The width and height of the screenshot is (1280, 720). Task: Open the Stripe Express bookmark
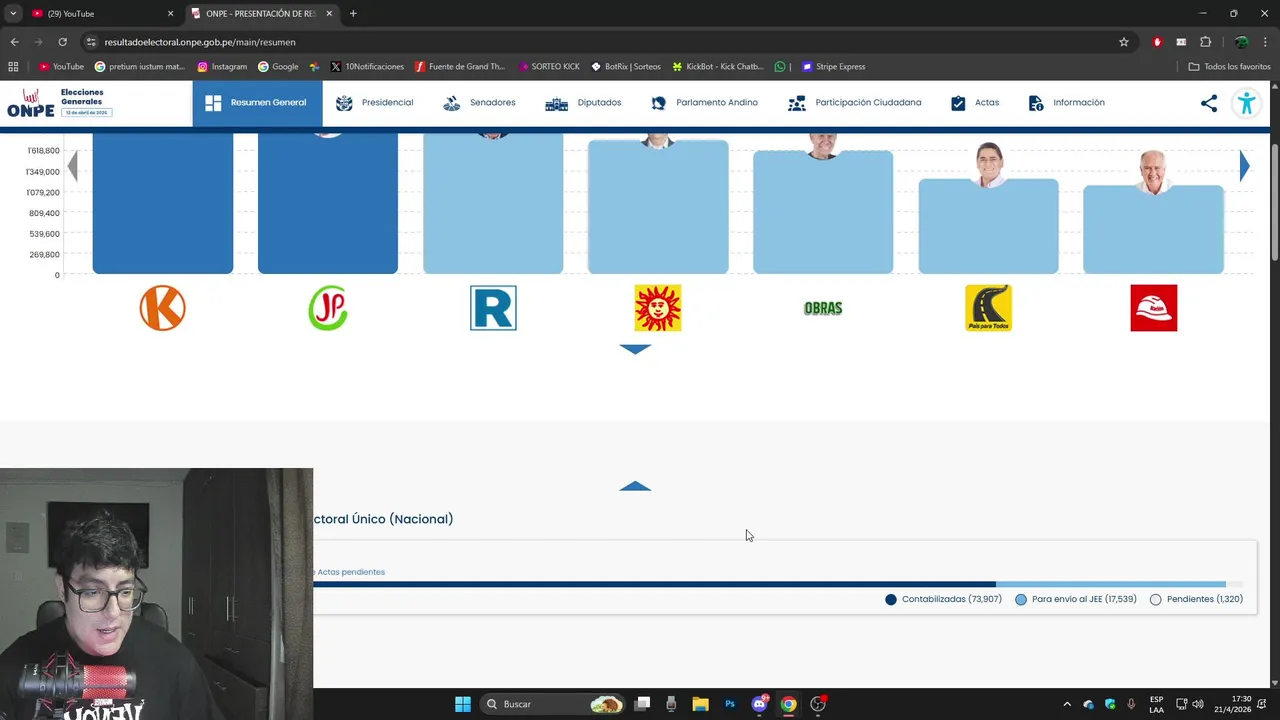(833, 67)
